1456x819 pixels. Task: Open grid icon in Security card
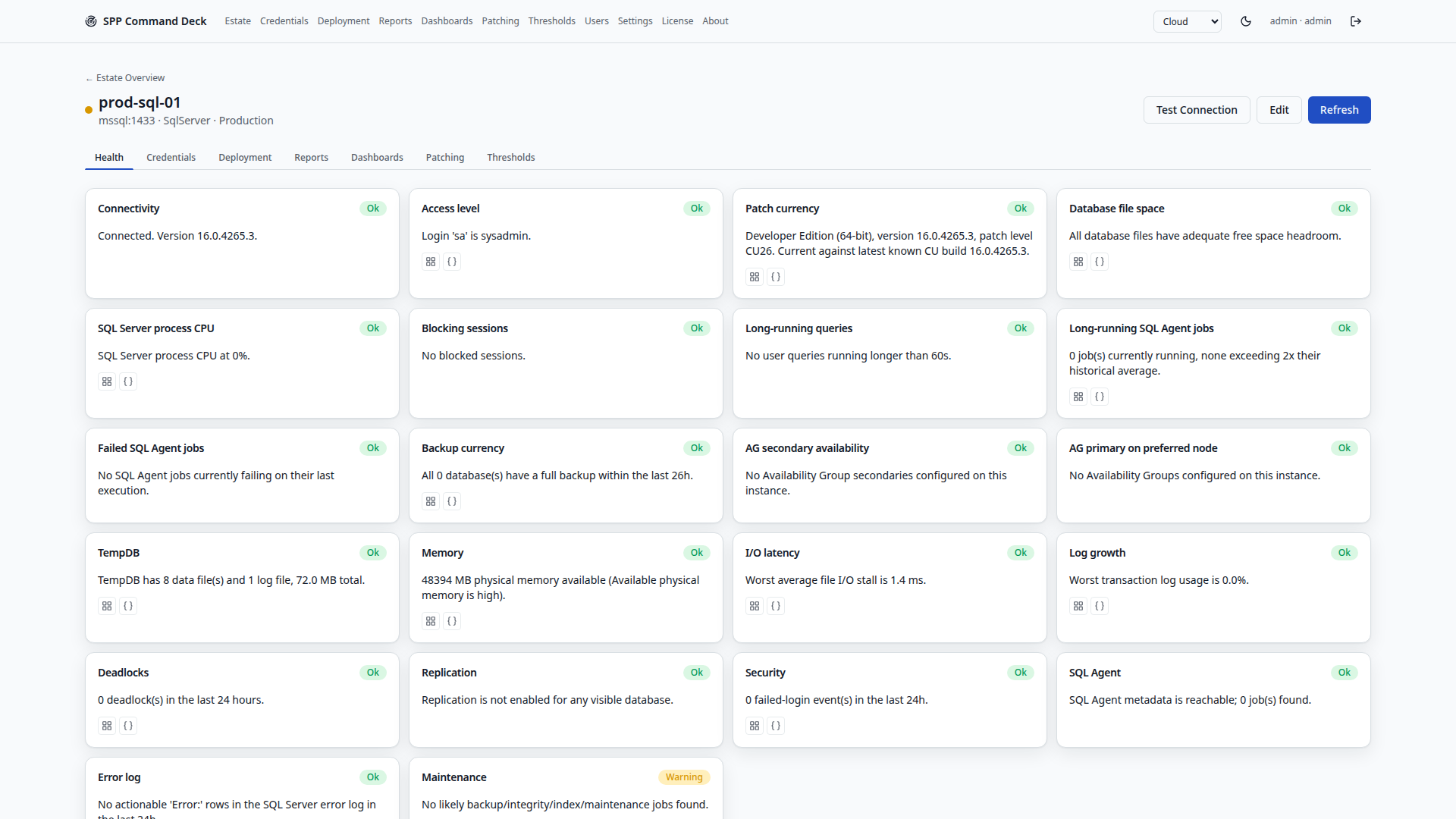pos(755,726)
